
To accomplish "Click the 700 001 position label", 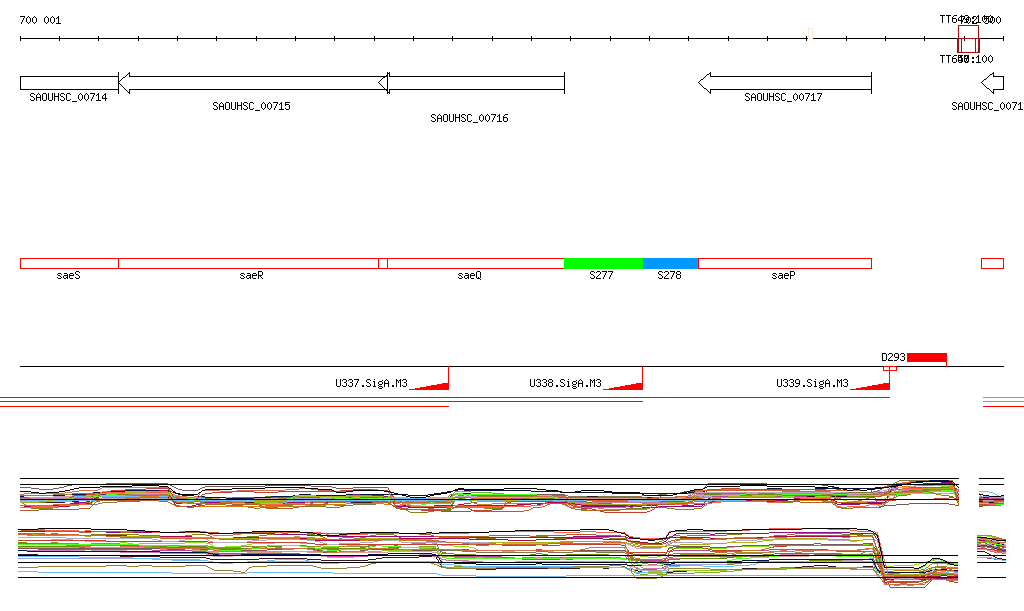I will [40, 20].
